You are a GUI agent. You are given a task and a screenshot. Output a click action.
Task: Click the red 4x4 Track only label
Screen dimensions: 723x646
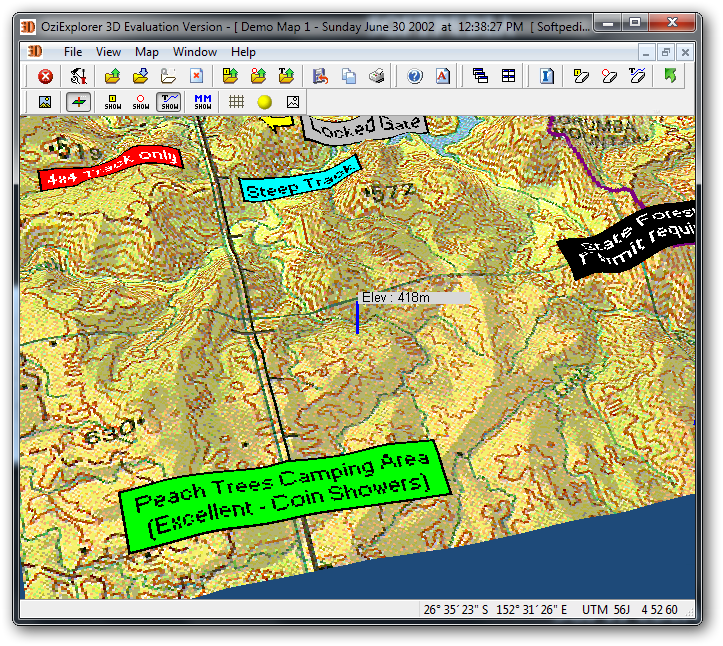pos(111,168)
